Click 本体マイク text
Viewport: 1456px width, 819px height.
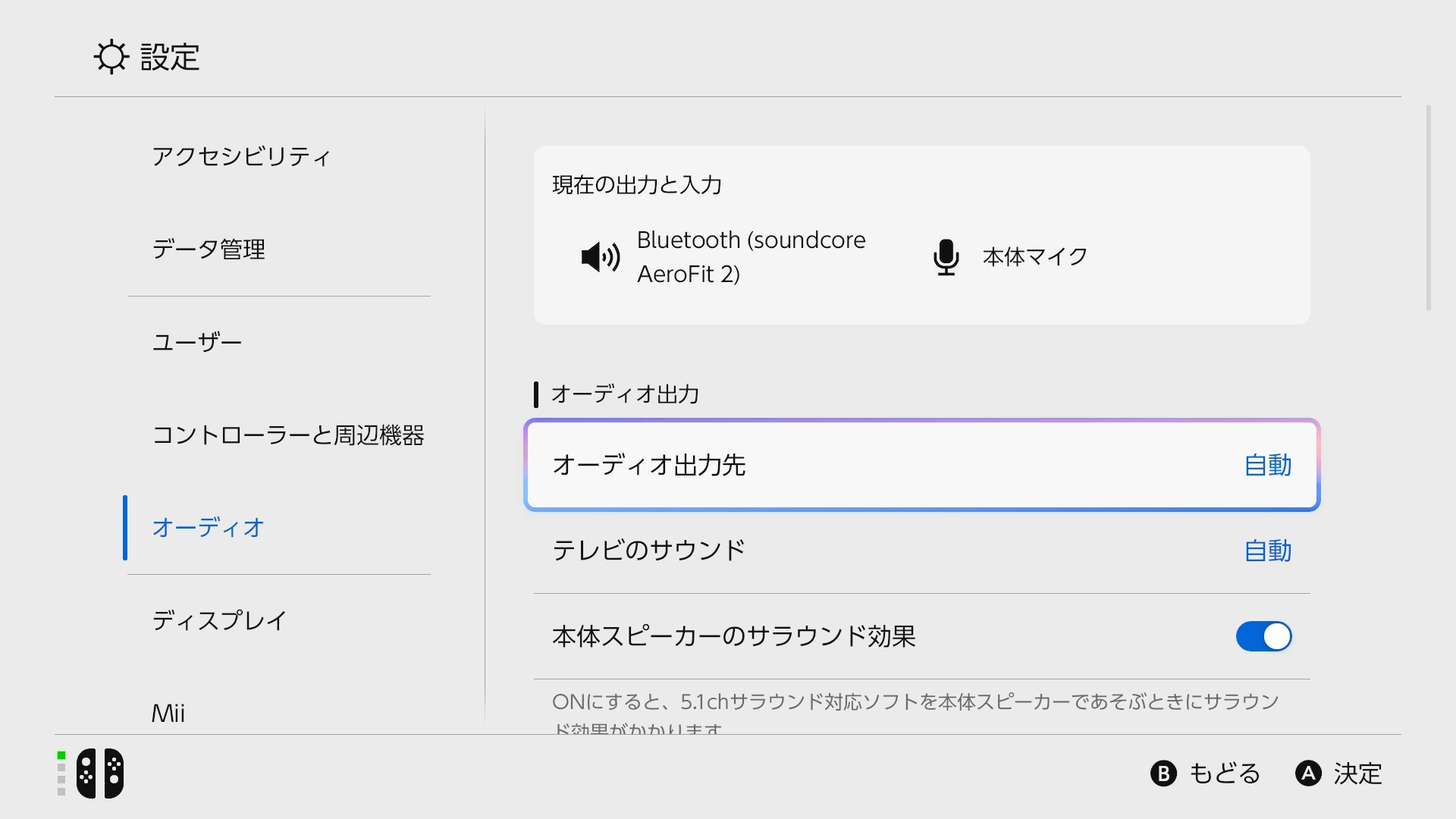(1035, 257)
